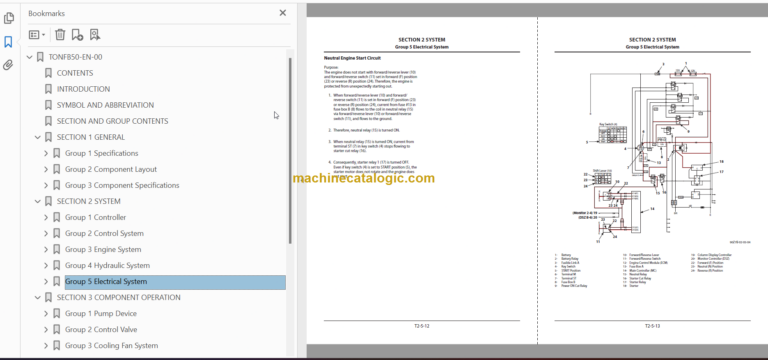
Task: Select SECTION 2 SYSTEM bookmark text
Action: [89, 201]
